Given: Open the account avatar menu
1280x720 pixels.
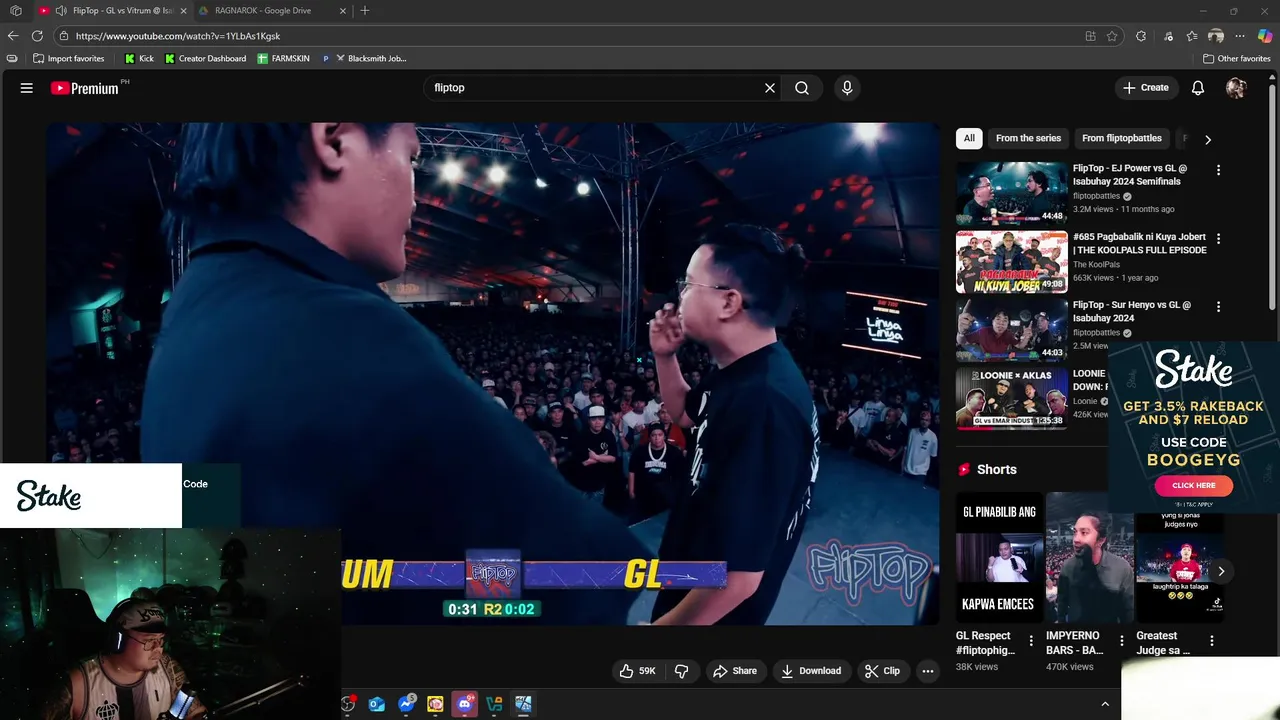Looking at the screenshot, I should pos(1236,88).
